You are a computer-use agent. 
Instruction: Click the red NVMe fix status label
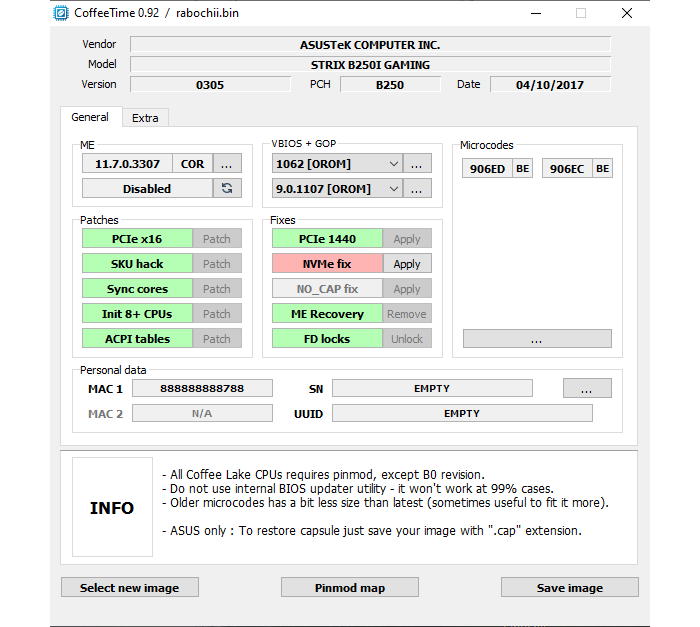(x=327, y=263)
